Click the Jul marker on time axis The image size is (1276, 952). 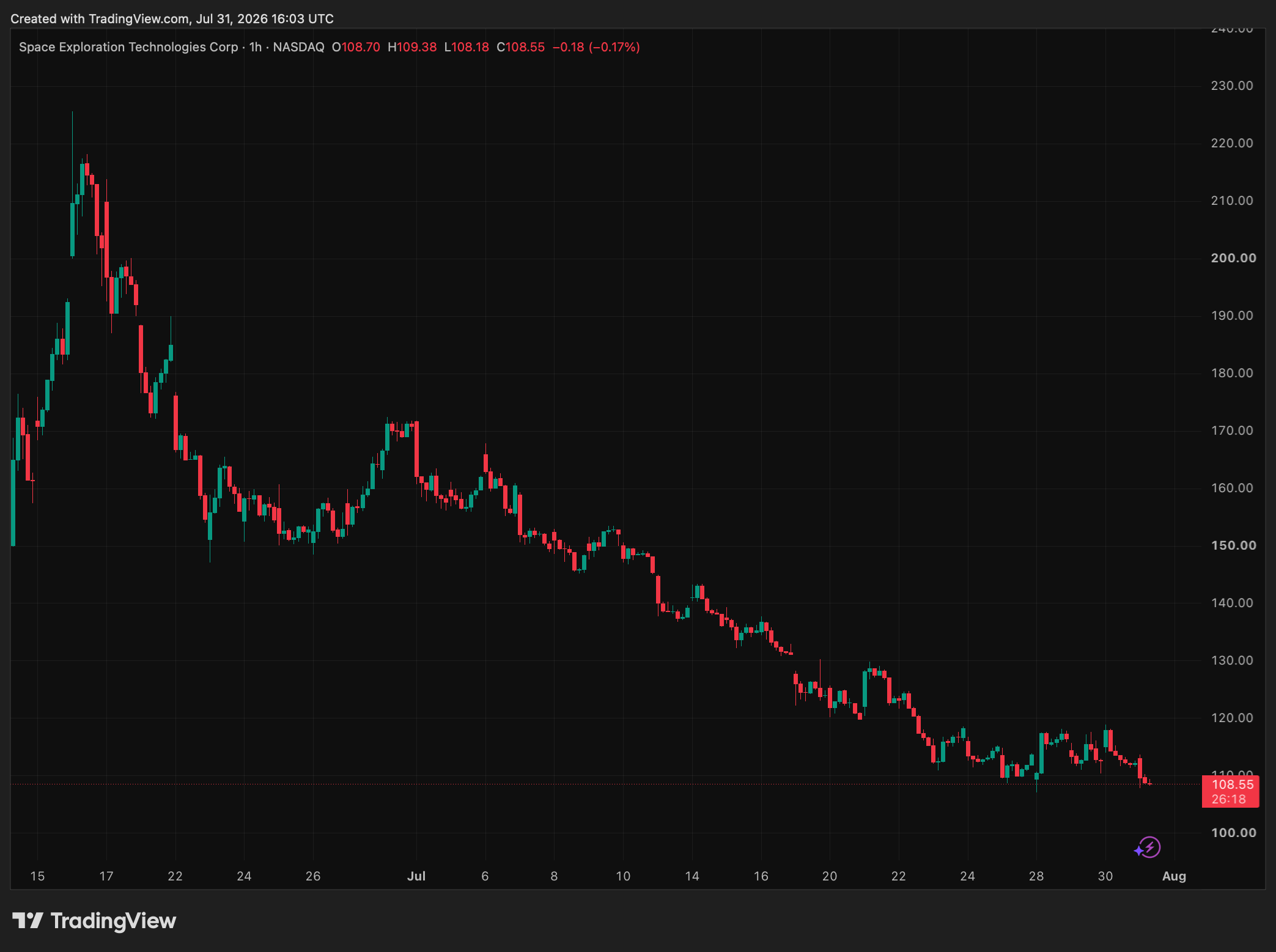(416, 876)
